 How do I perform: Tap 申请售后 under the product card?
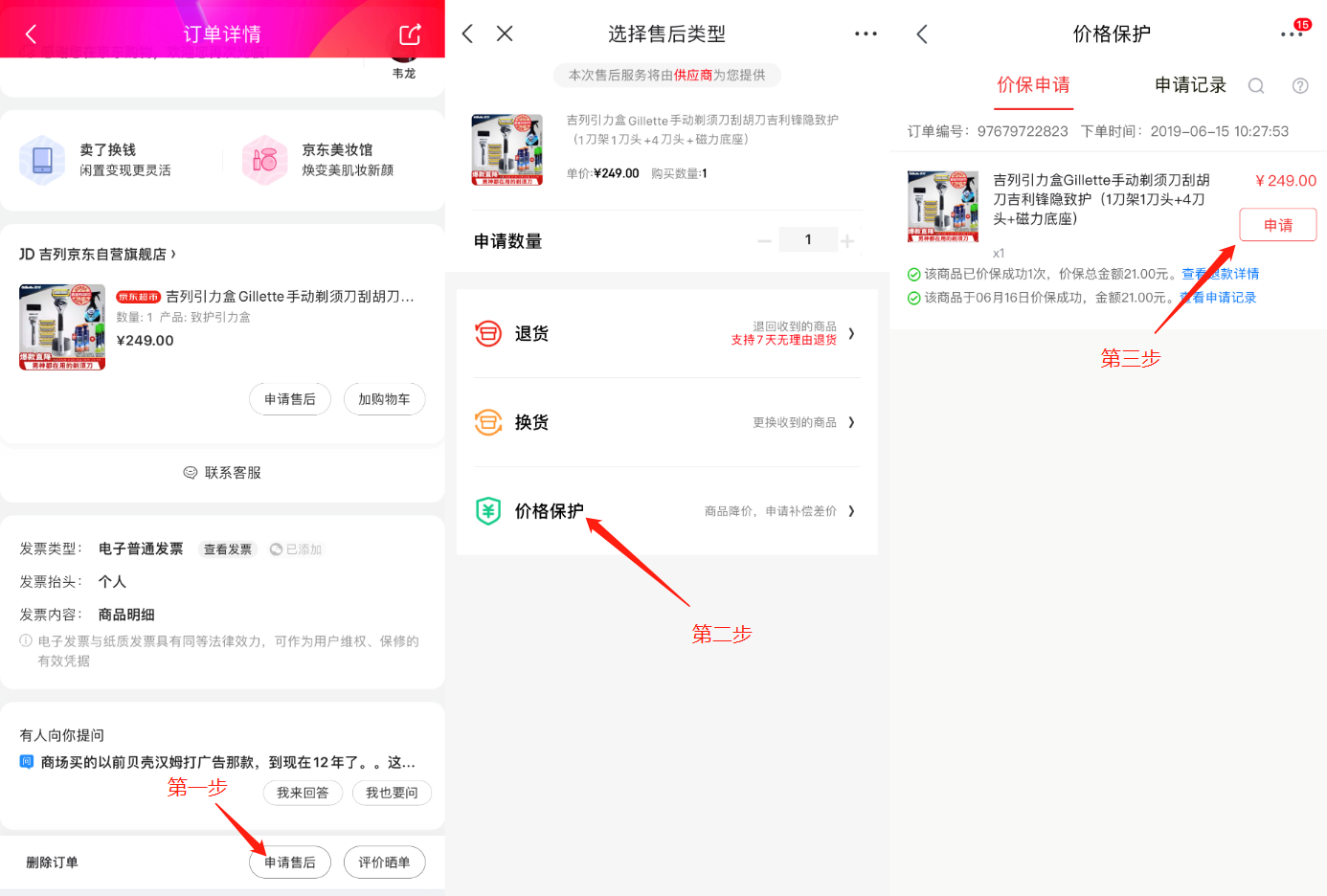click(290, 399)
